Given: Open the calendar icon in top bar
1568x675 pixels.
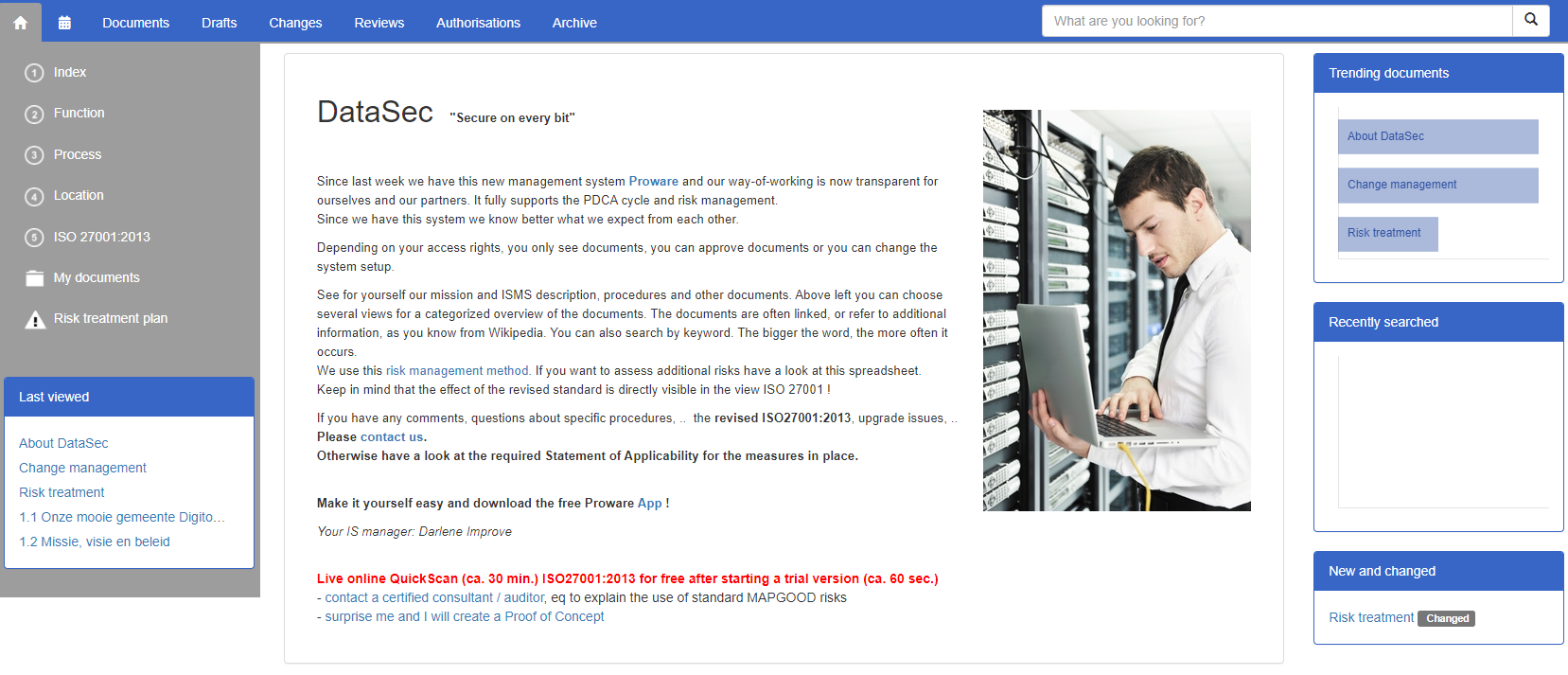Looking at the screenshot, I should point(64,23).
